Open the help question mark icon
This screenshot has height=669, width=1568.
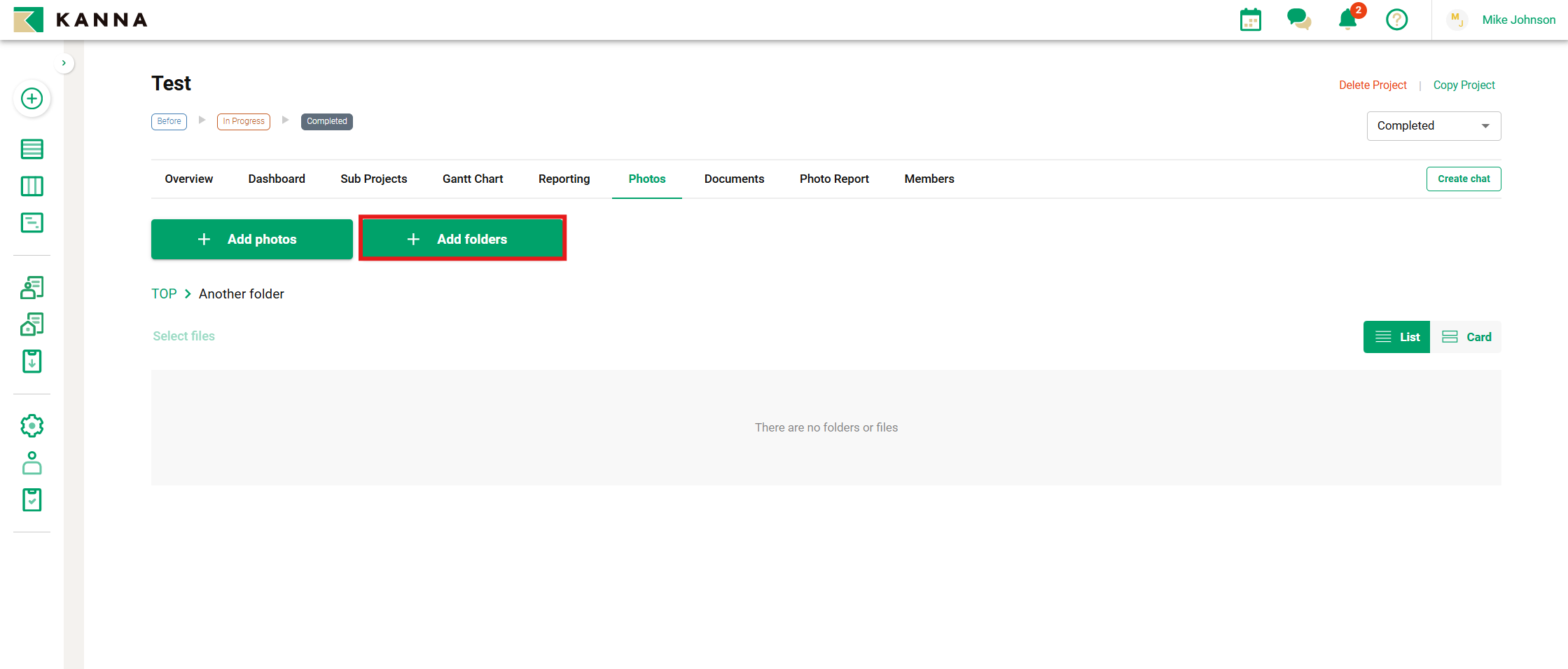pos(1396,20)
